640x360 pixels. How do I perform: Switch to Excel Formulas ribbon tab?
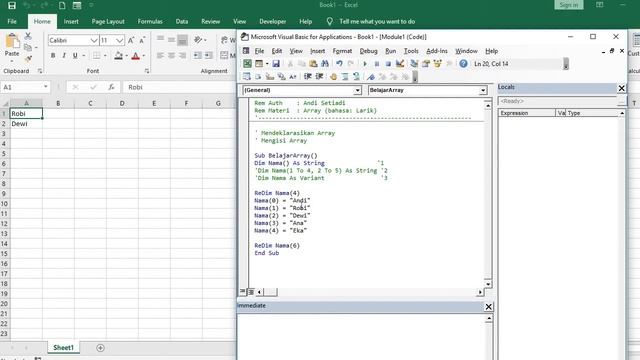150,22
